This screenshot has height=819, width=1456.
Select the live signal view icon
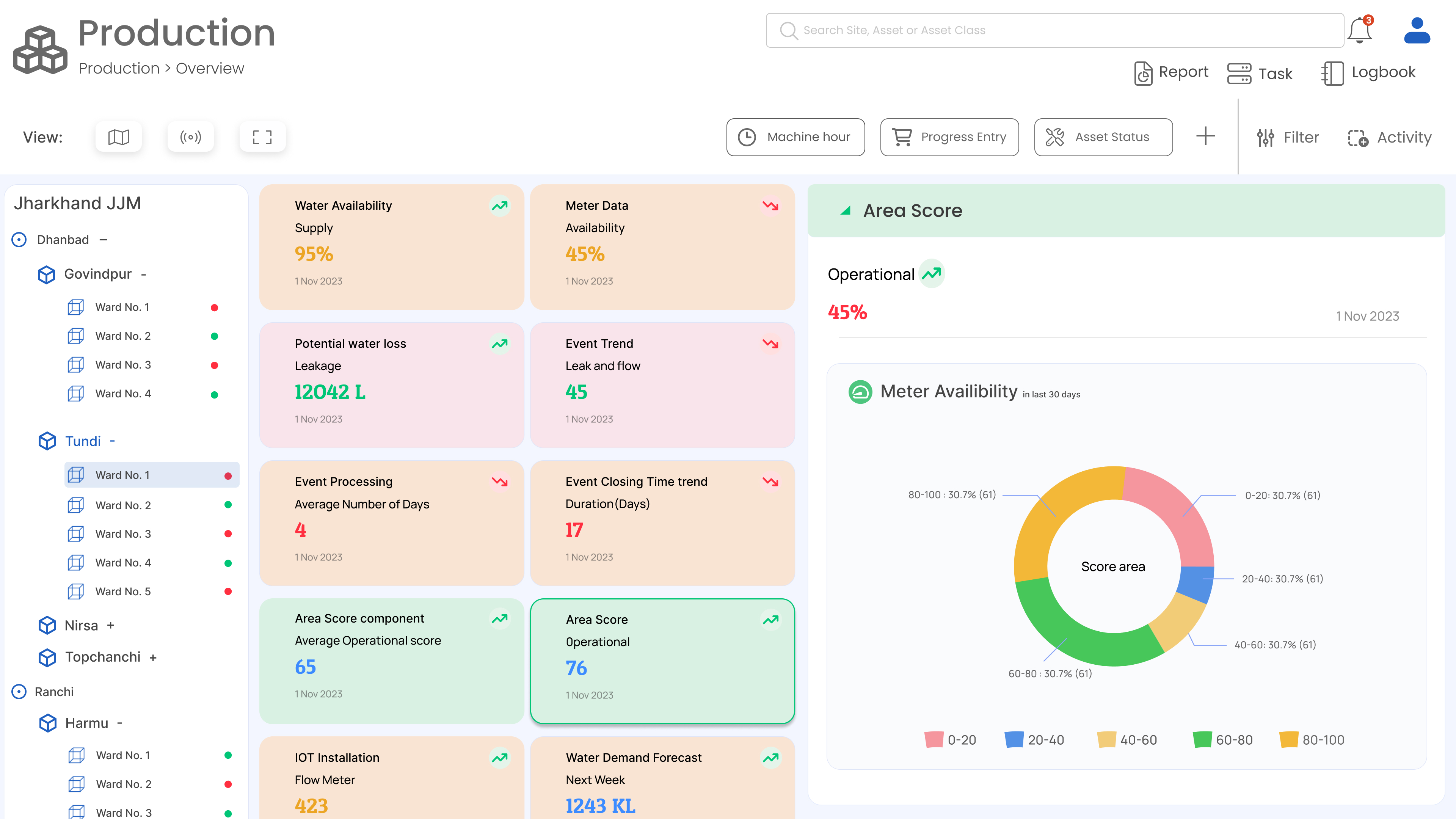(x=190, y=137)
